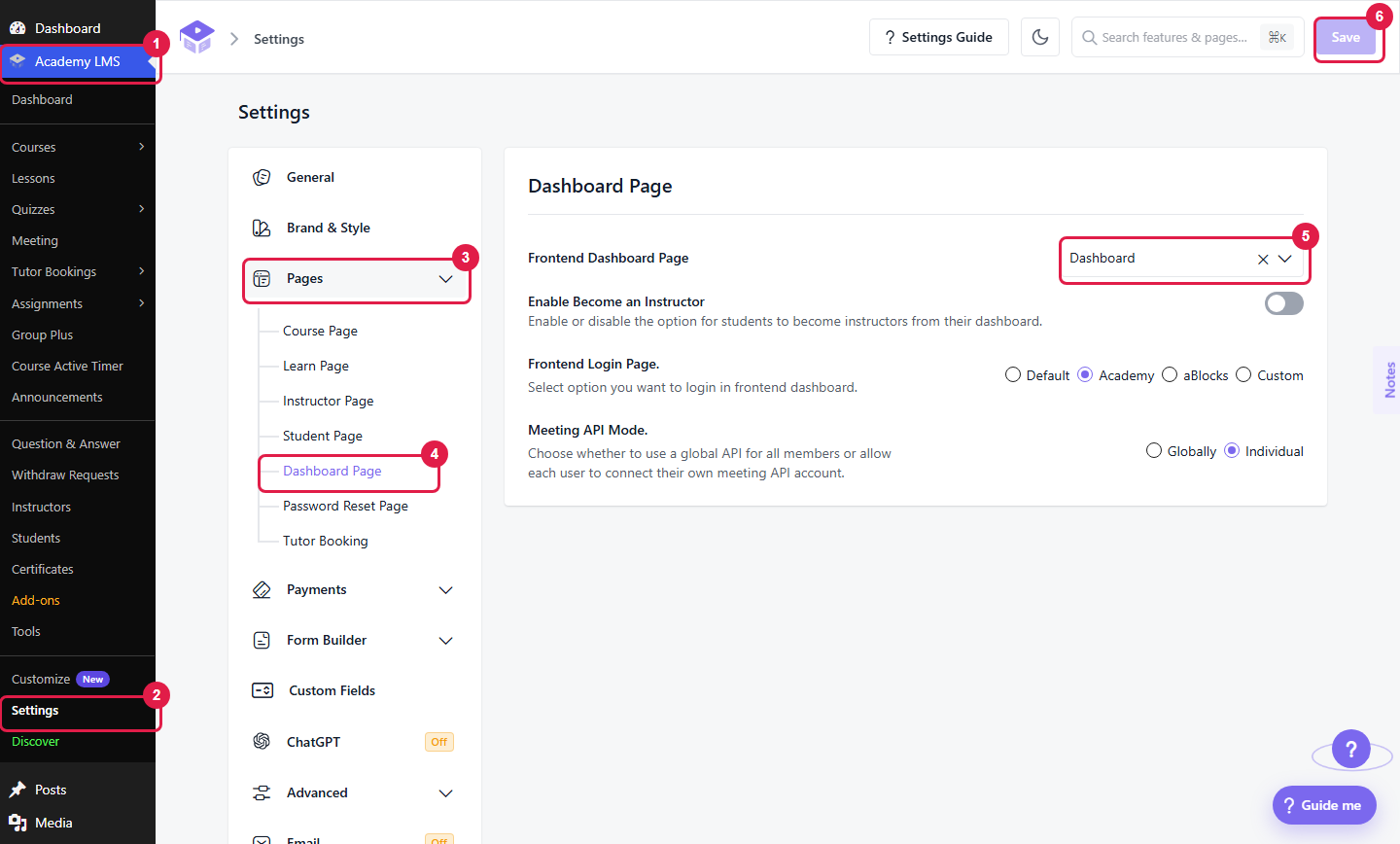Click the Advanced sliders icon
1400x844 pixels.
262,792
